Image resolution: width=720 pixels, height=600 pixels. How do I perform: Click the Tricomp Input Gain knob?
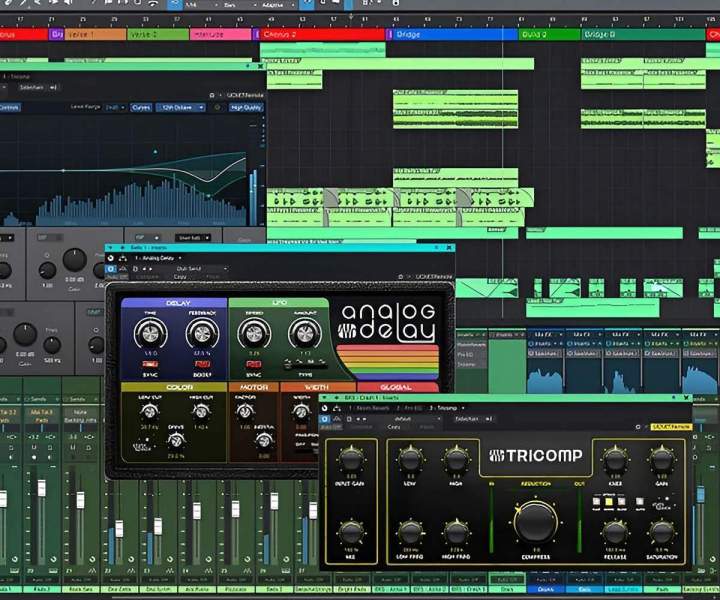(351, 460)
